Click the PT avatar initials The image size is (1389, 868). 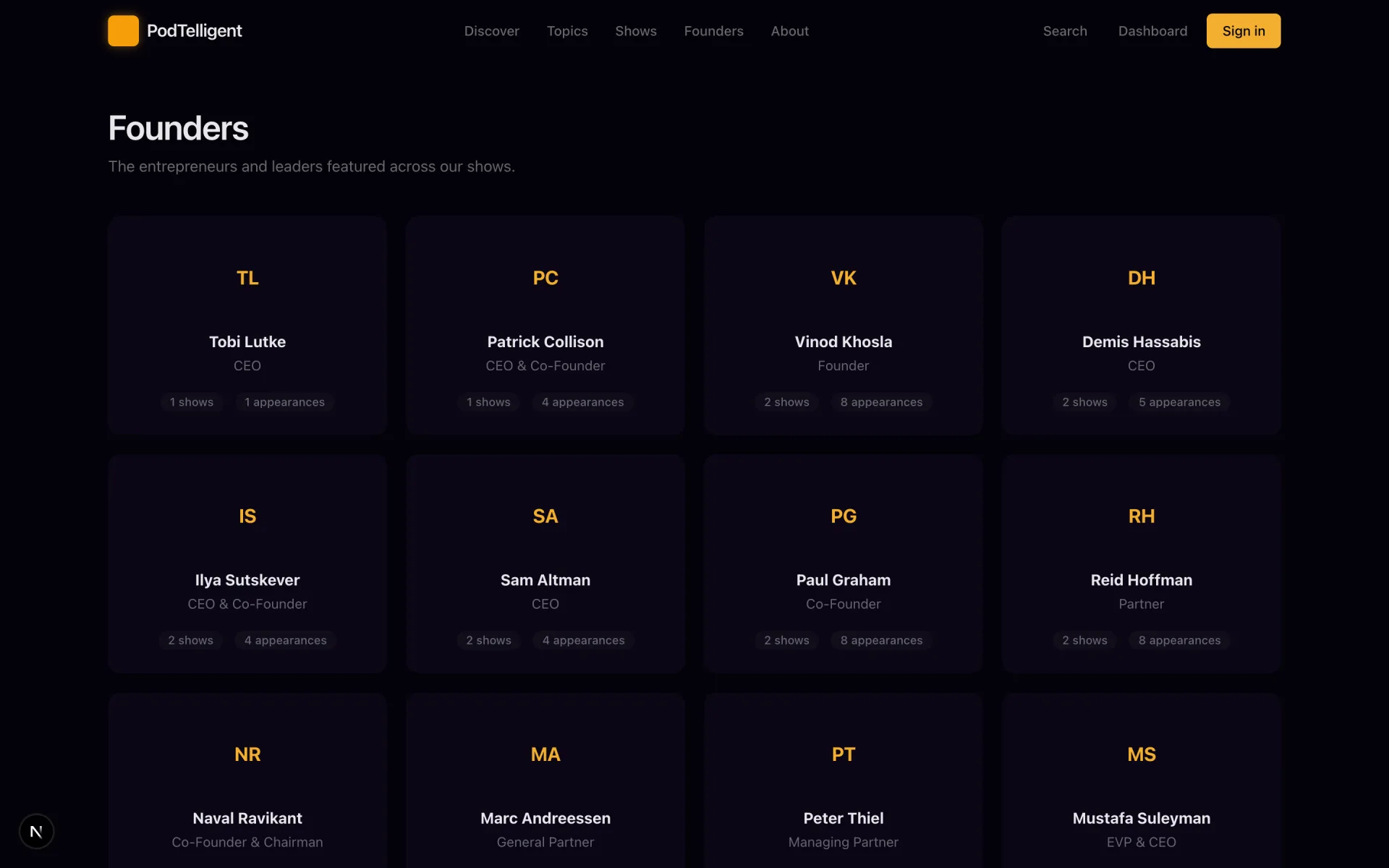tap(844, 754)
